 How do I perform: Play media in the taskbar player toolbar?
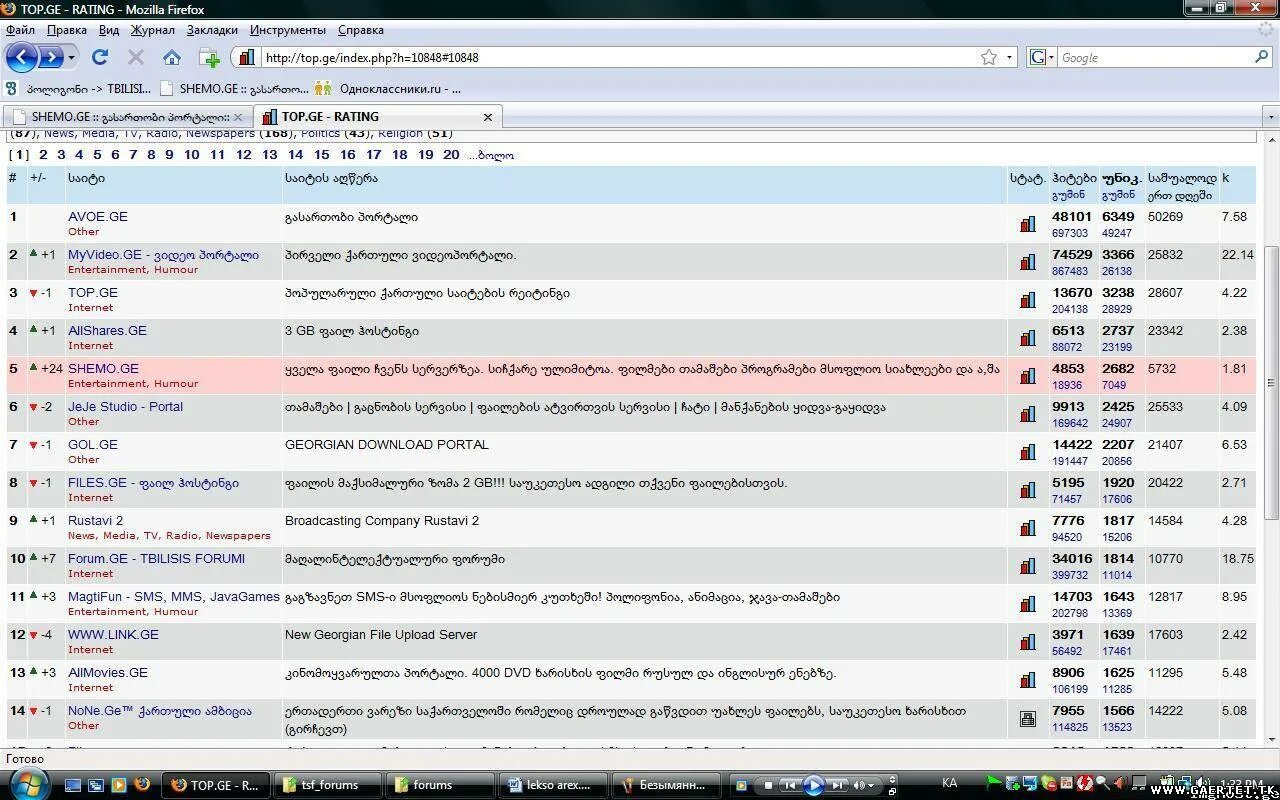tap(813, 785)
